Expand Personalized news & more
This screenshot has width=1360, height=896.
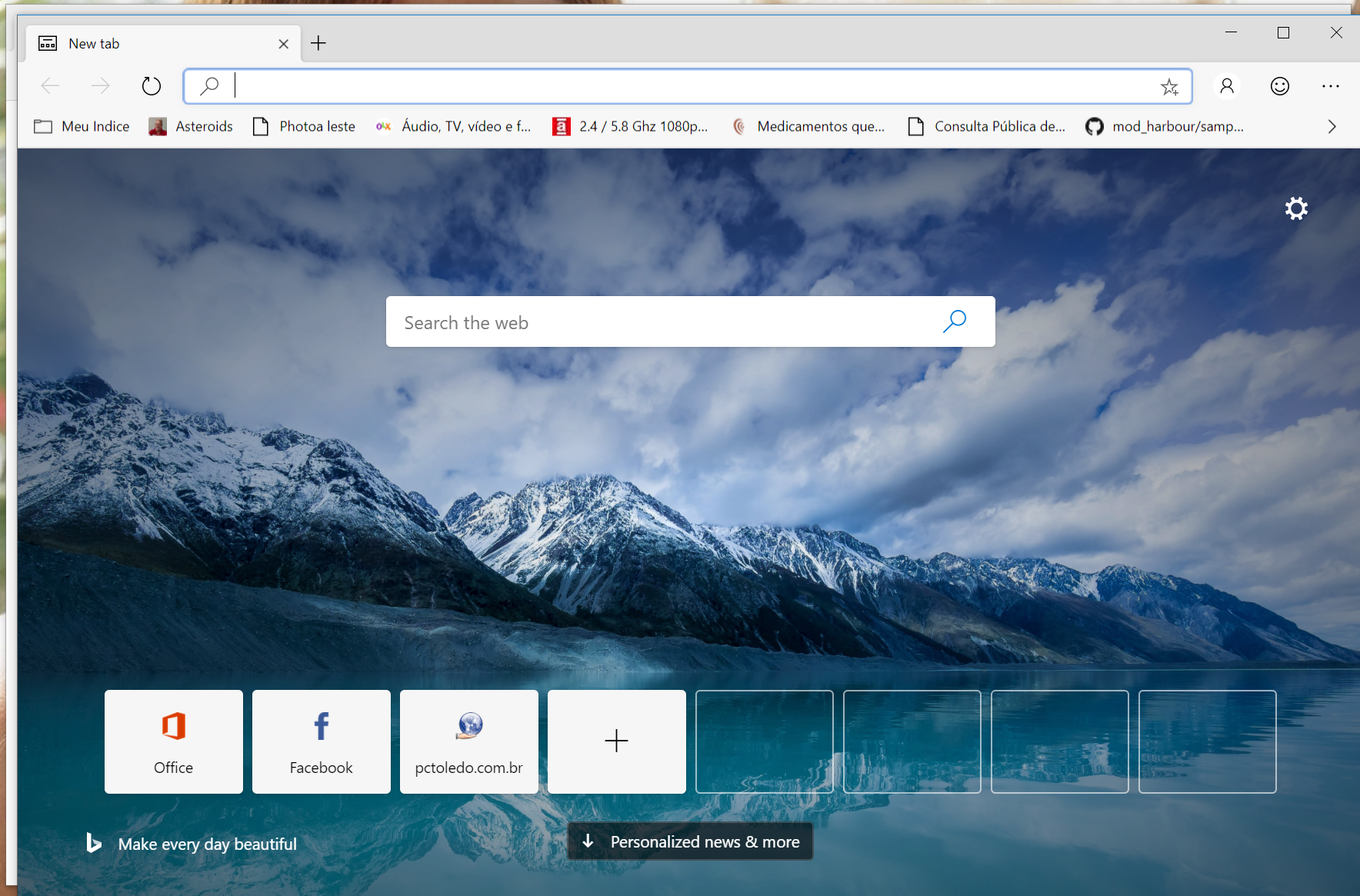[690, 841]
